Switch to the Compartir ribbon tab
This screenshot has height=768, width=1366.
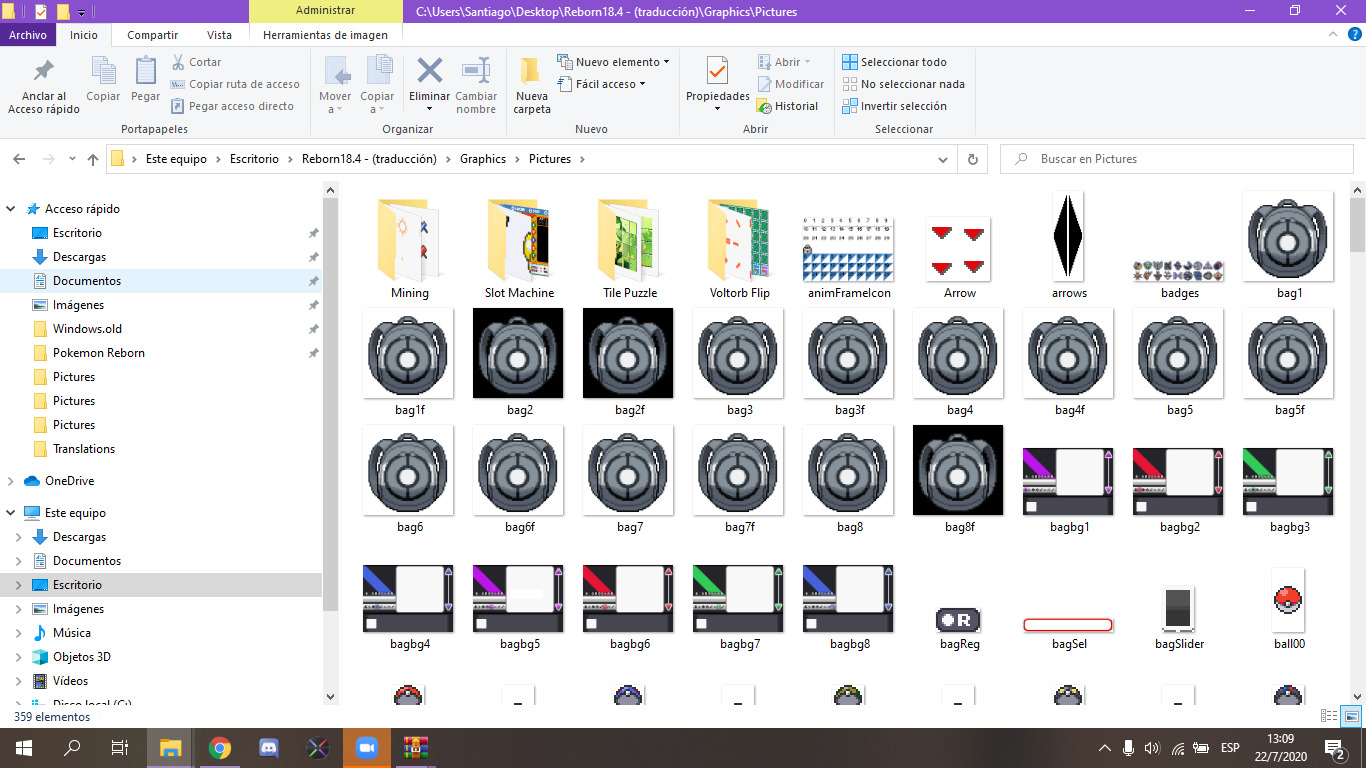(x=153, y=34)
